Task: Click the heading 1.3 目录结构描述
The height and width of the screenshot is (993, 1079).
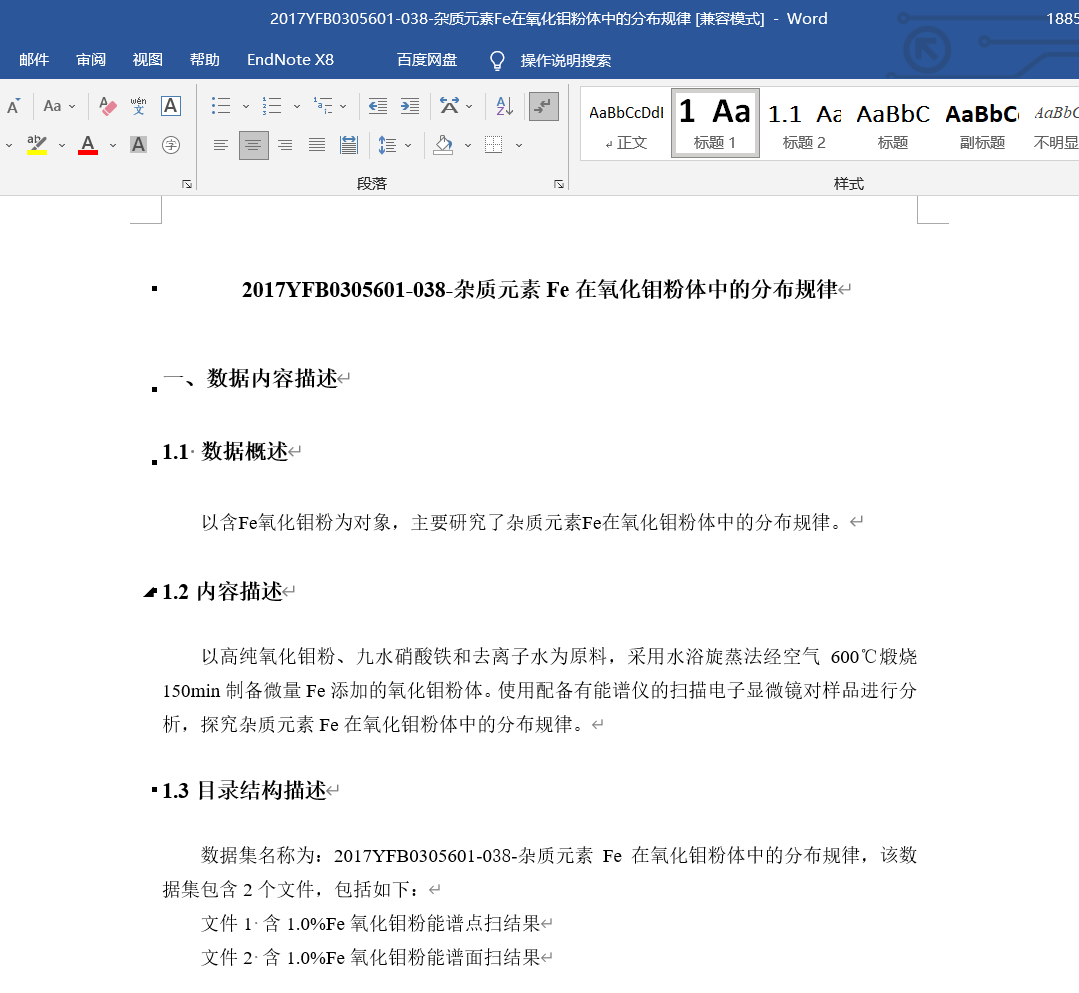Action: 244,791
